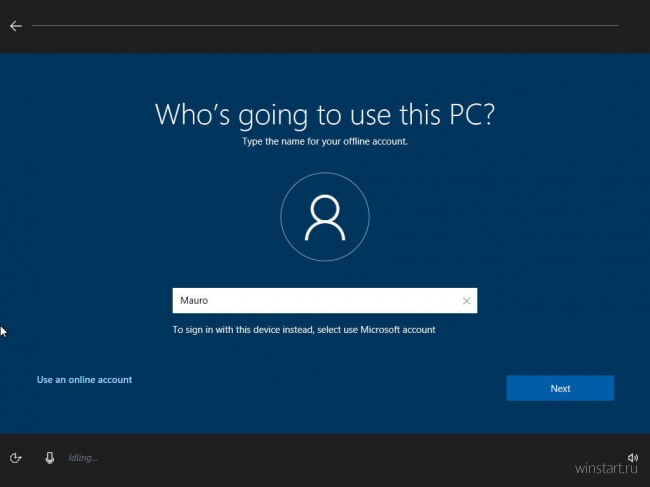Image resolution: width=650 pixels, height=487 pixels.
Task: Click the "Who's going to use this PC?" heading
Action: click(x=325, y=114)
